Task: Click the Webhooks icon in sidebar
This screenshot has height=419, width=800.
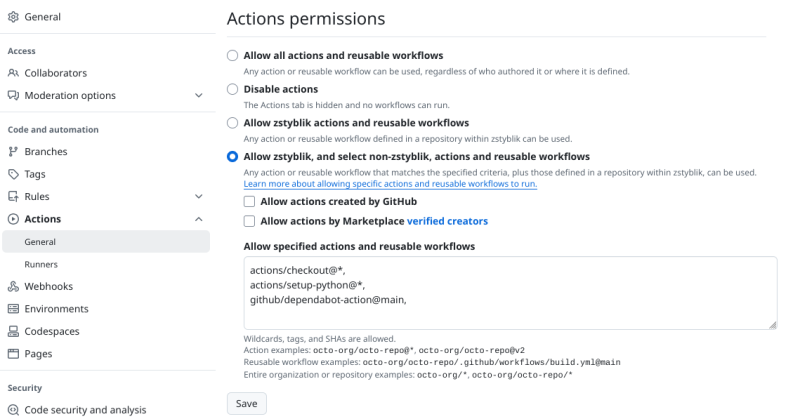Action: click(x=13, y=286)
